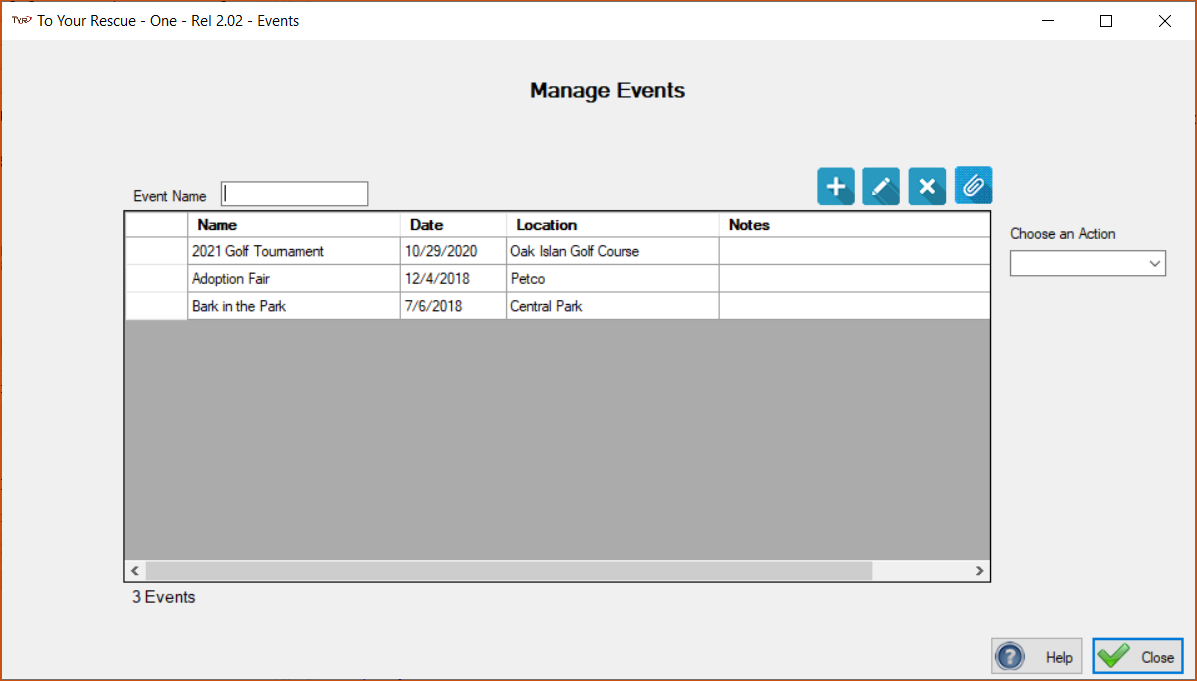The width and height of the screenshot is (1197, 681).
Task: Select the Adoption Fair event row
Action: tap(557, 279)
